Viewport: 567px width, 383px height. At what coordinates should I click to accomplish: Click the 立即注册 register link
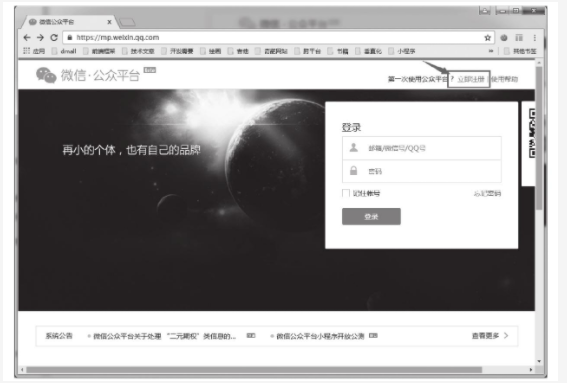pos(471,79)
